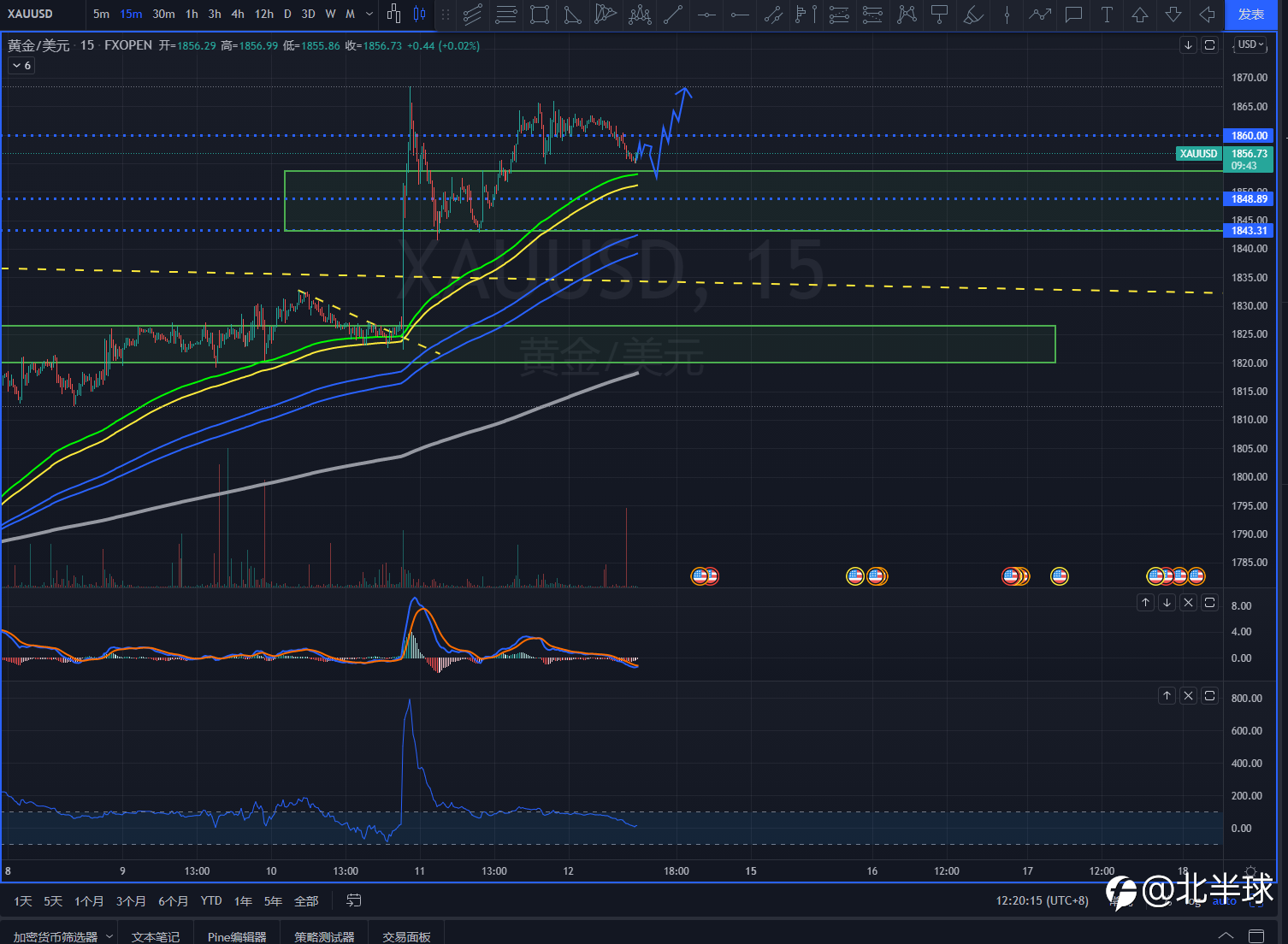Open the 文本笔记 tab
Screen dimensions: 1288x944
point(156,937)
